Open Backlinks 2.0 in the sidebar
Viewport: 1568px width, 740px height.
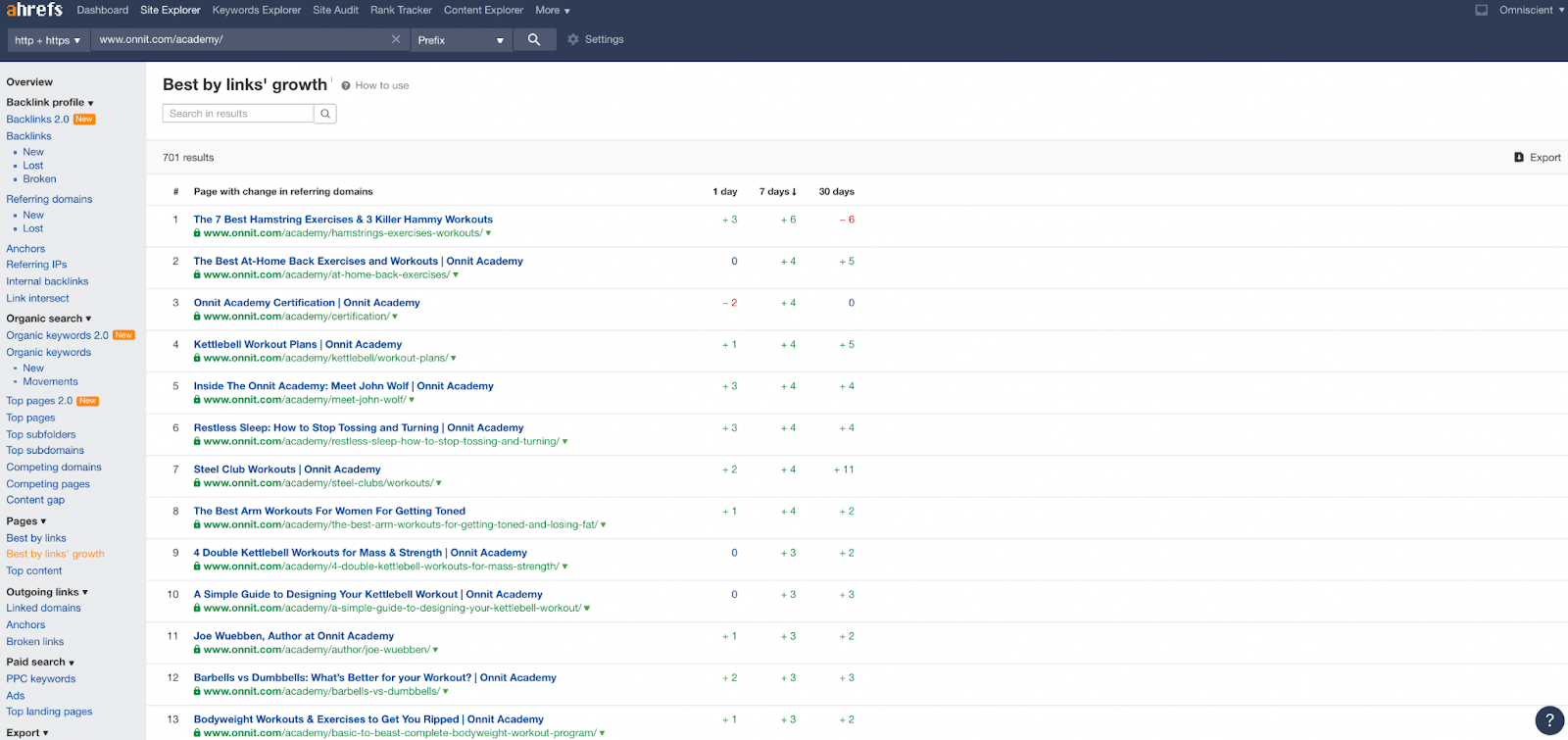pyautogui.click(x=37, y=120)
